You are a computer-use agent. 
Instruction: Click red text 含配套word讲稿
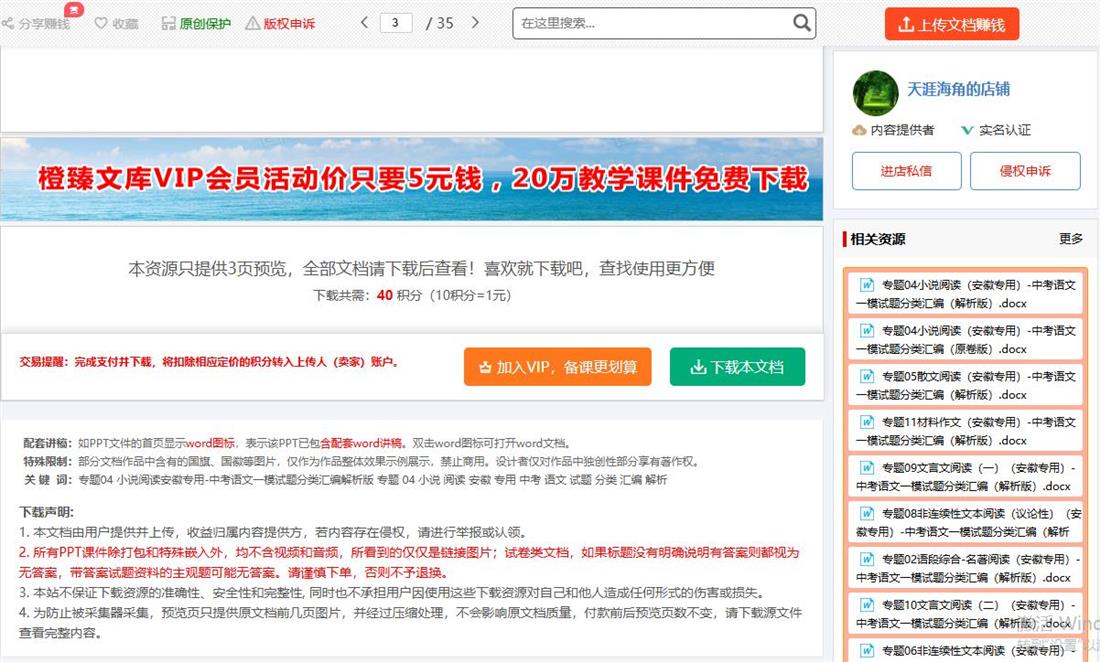pos(361,443)
